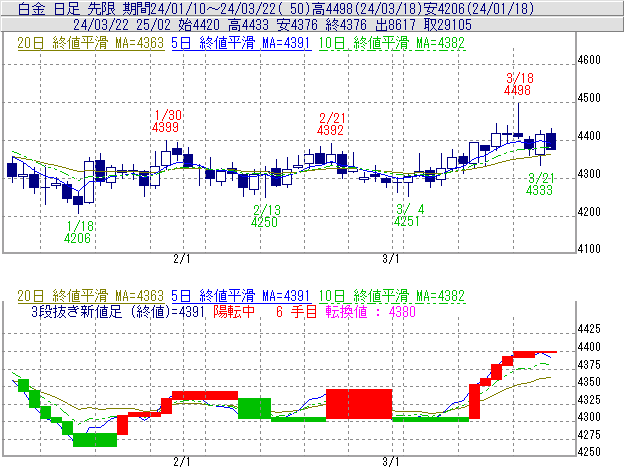
Task: Click the last dark candlestick on 3/22
Action: (x=551, y=141)
